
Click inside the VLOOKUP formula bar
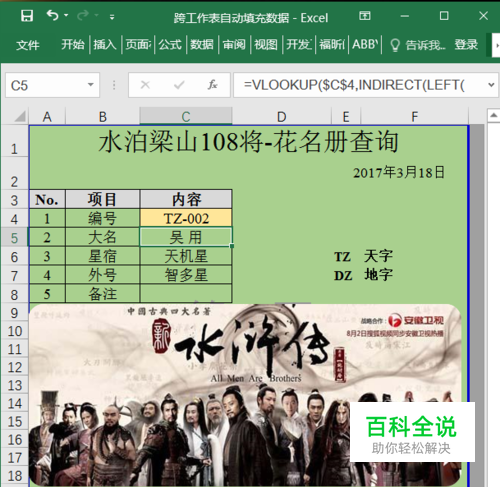[359, 85]
